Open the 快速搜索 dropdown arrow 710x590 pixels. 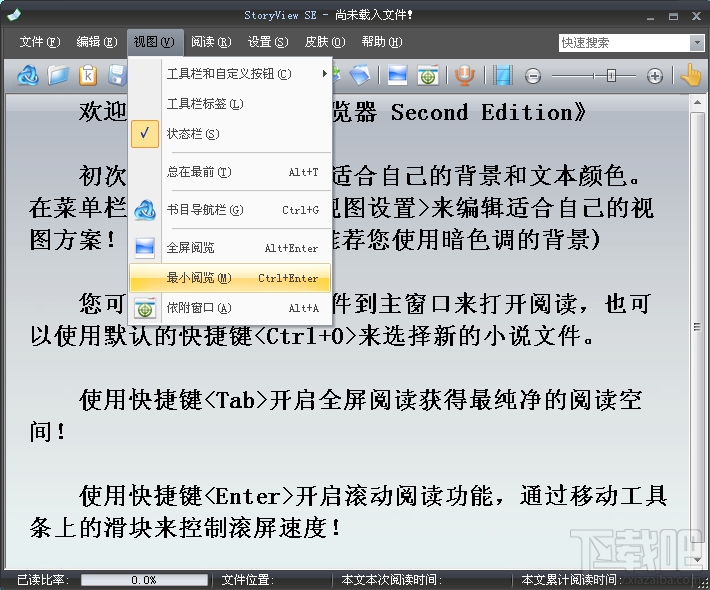click(x=696, y=43)
